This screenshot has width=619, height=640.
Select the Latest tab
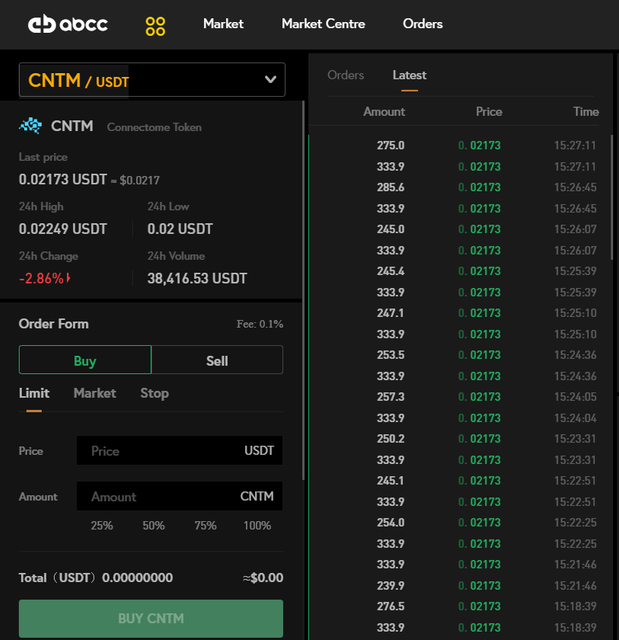pyautogui.click(x=409, y=75)
